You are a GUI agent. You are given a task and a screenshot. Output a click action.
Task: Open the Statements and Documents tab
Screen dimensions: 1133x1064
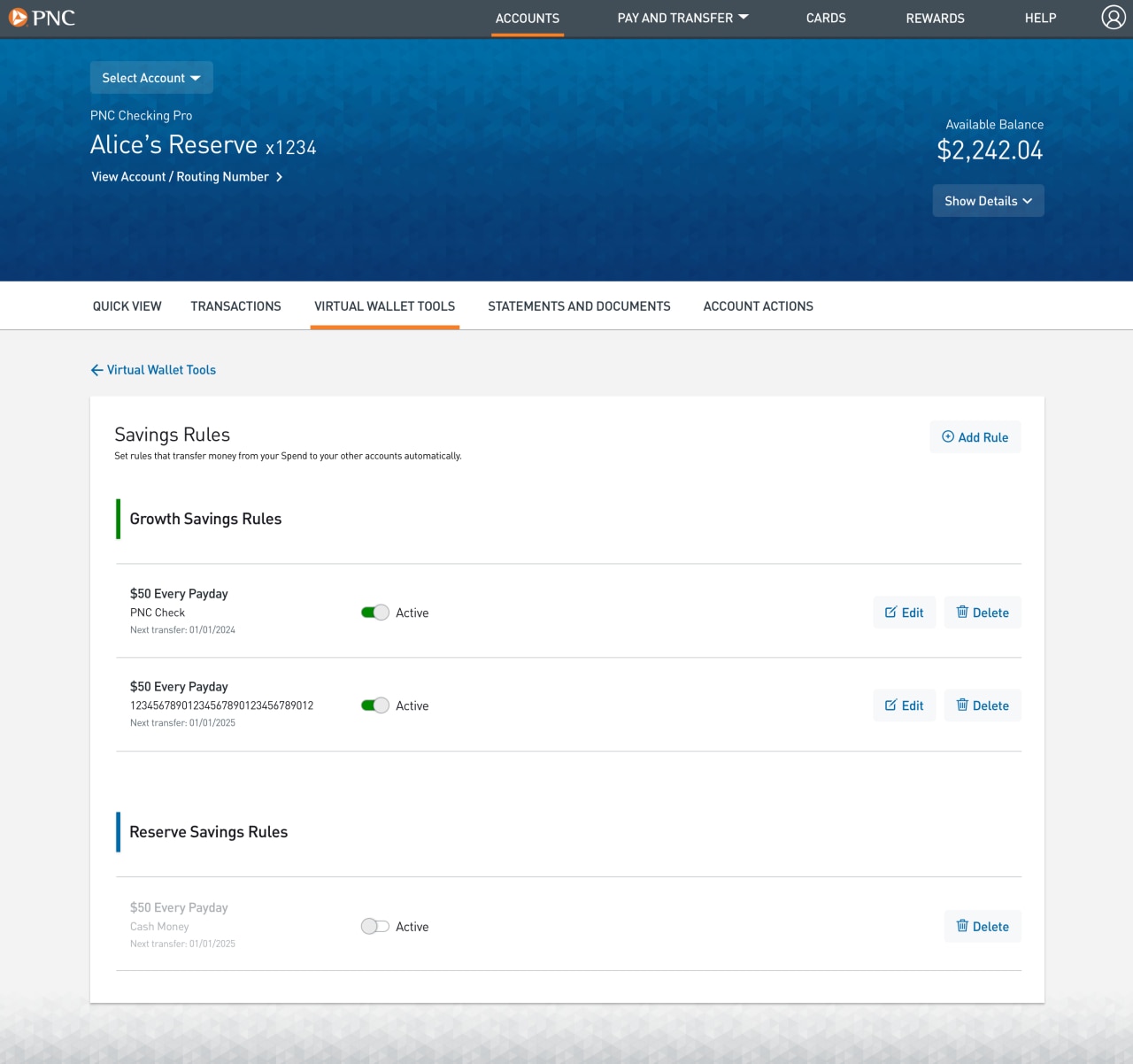click(579, 305)
